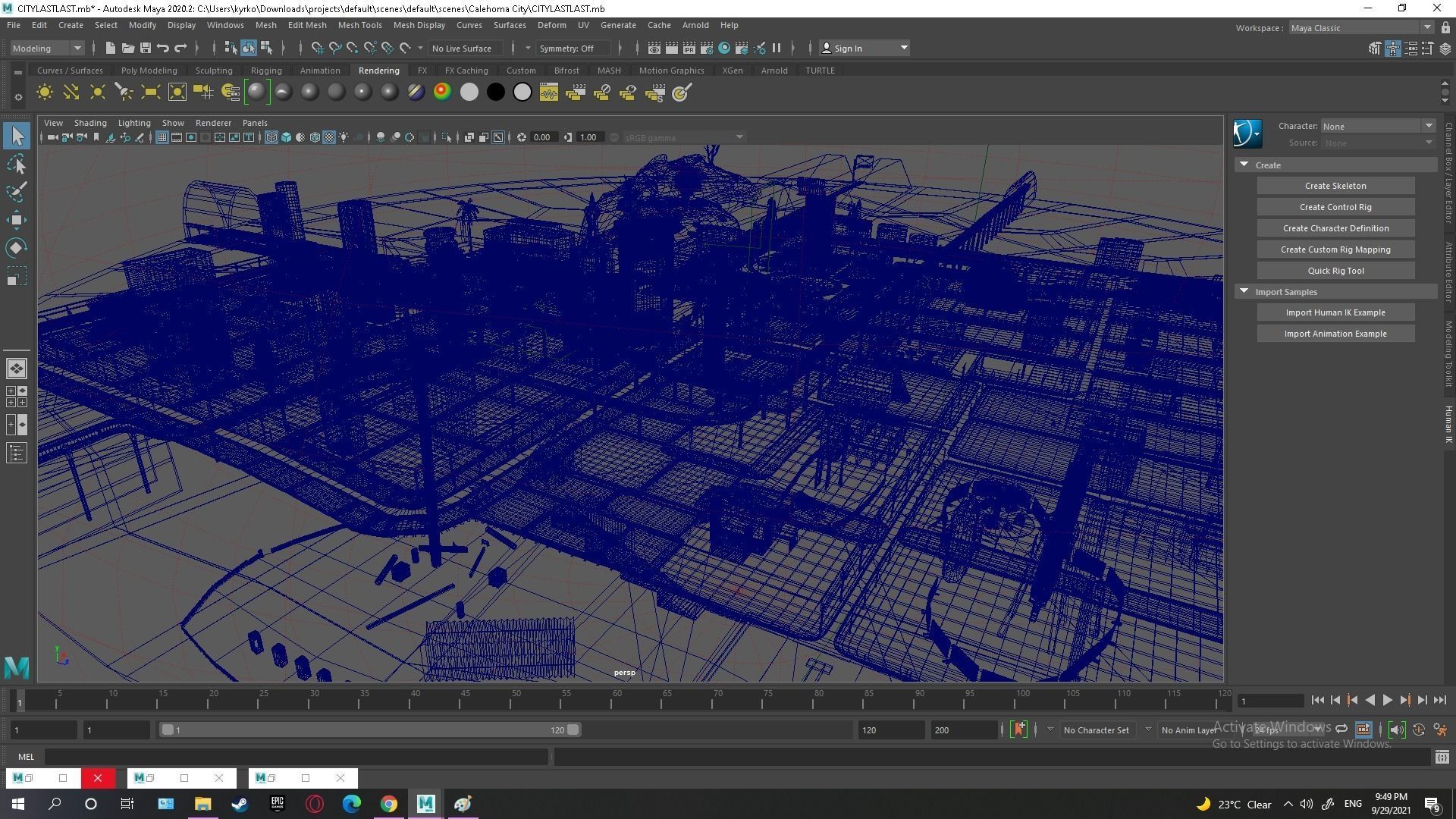Open the Deform menu
The width and height of the screenshot is (1456, 819).
(551, 25)
